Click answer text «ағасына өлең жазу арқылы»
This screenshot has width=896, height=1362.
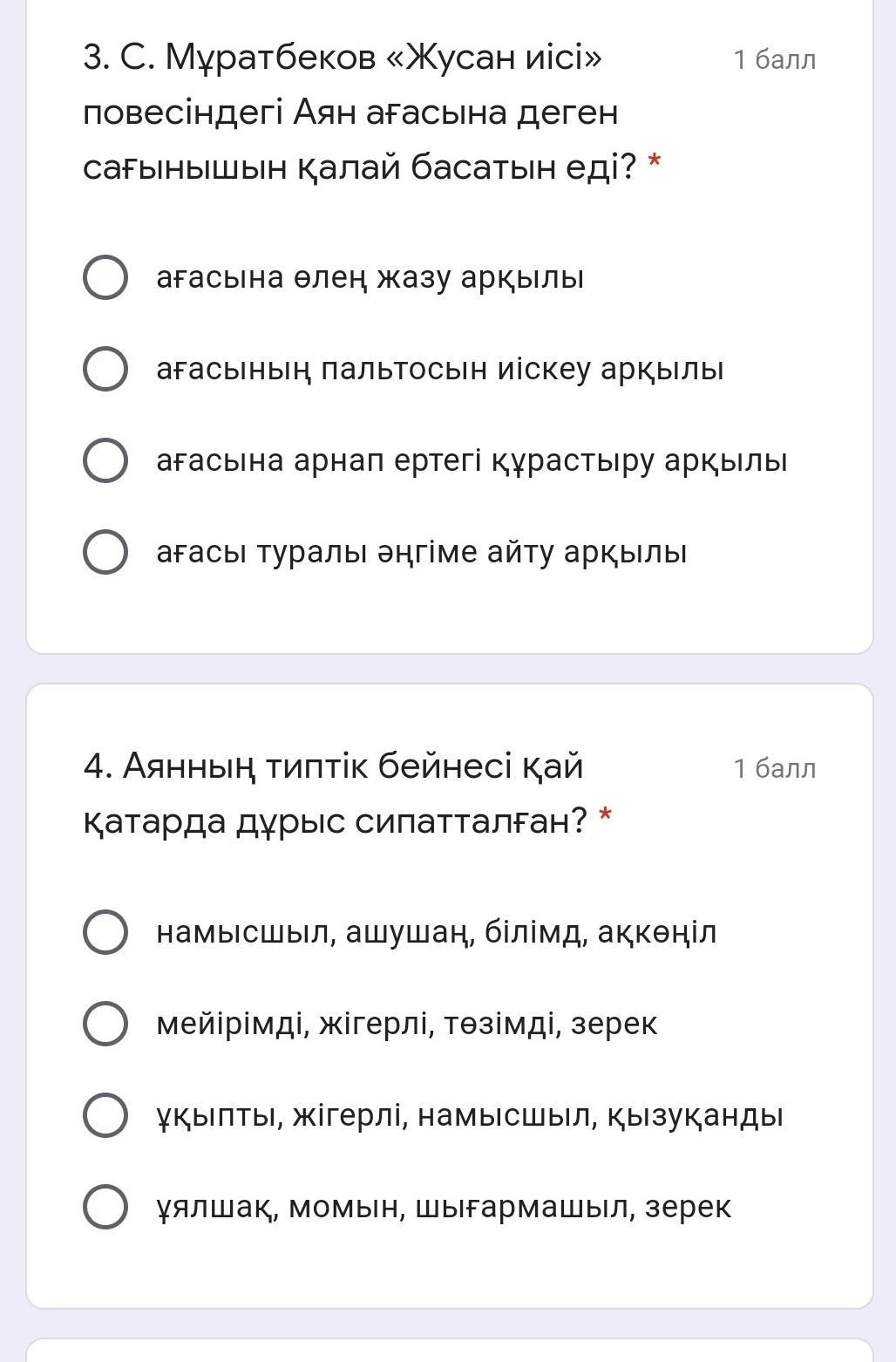click(370, 277)
